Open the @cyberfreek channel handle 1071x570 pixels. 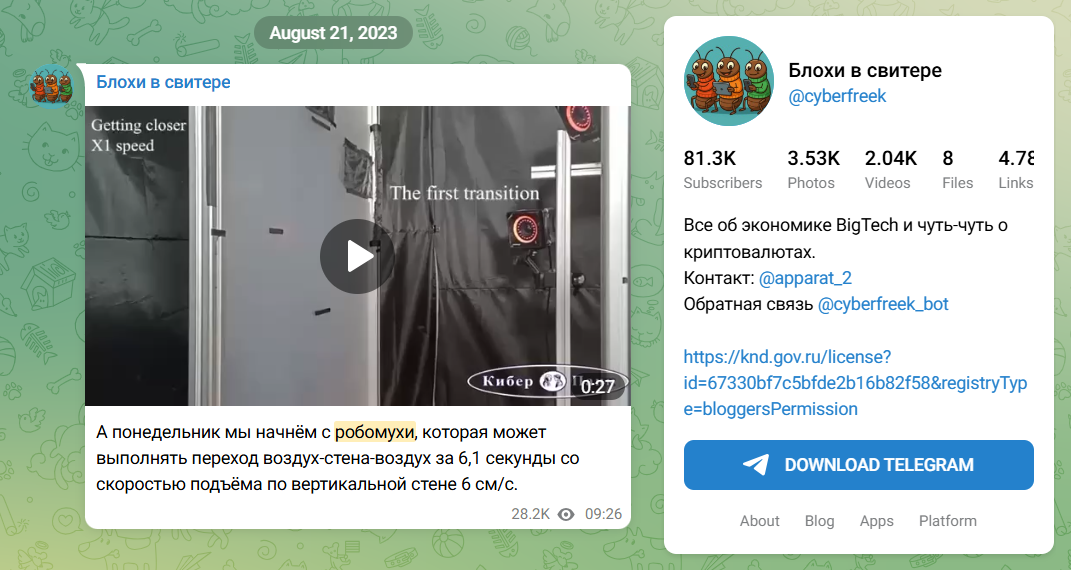pyautogui.click(x=837, y=96)
